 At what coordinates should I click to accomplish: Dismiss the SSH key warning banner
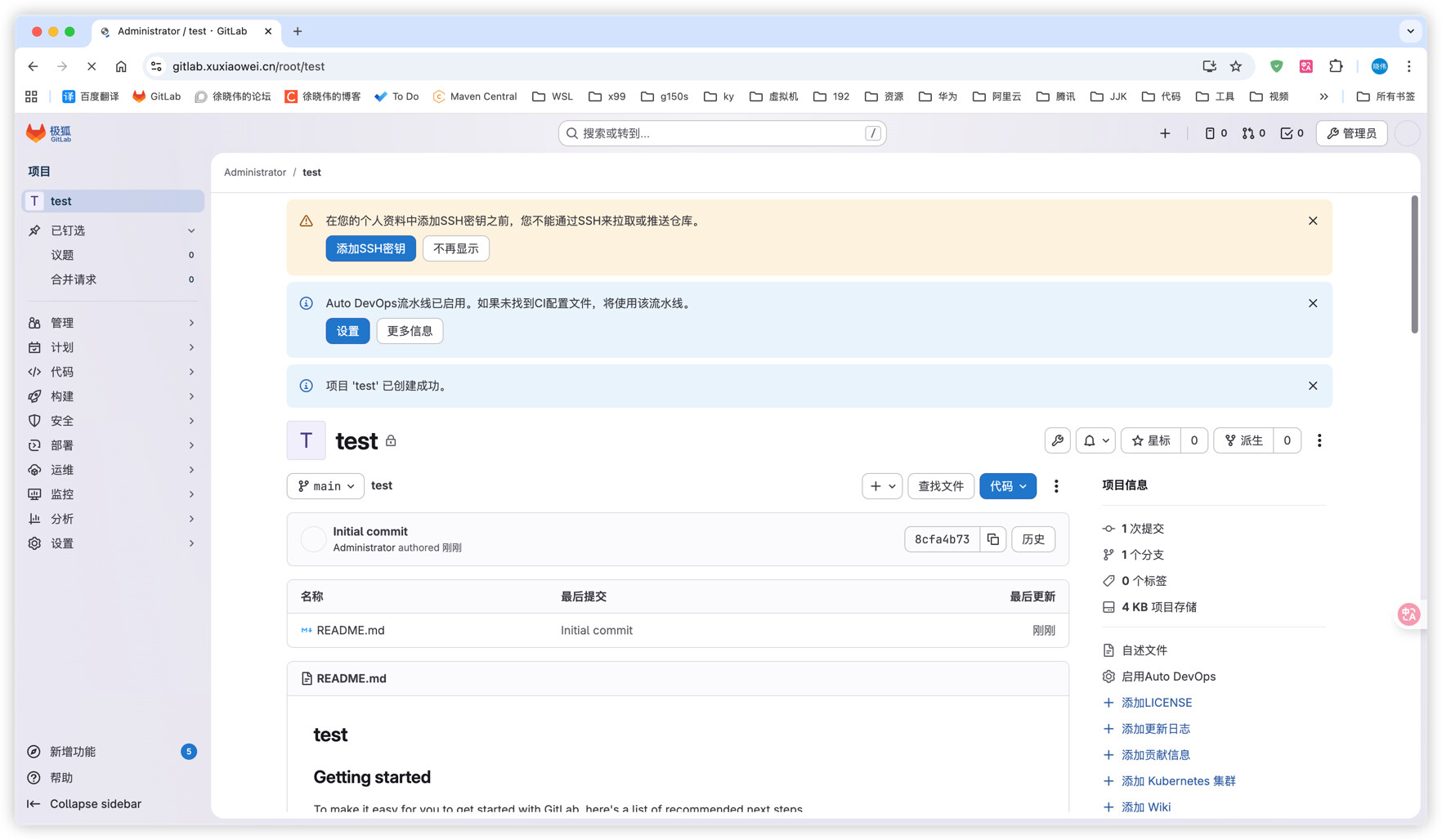coord(1312,221)
